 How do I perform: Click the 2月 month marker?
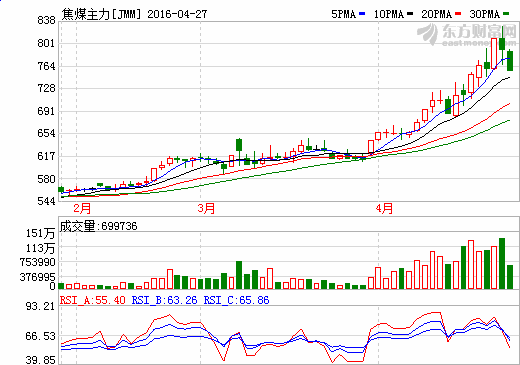pos(82,209)
